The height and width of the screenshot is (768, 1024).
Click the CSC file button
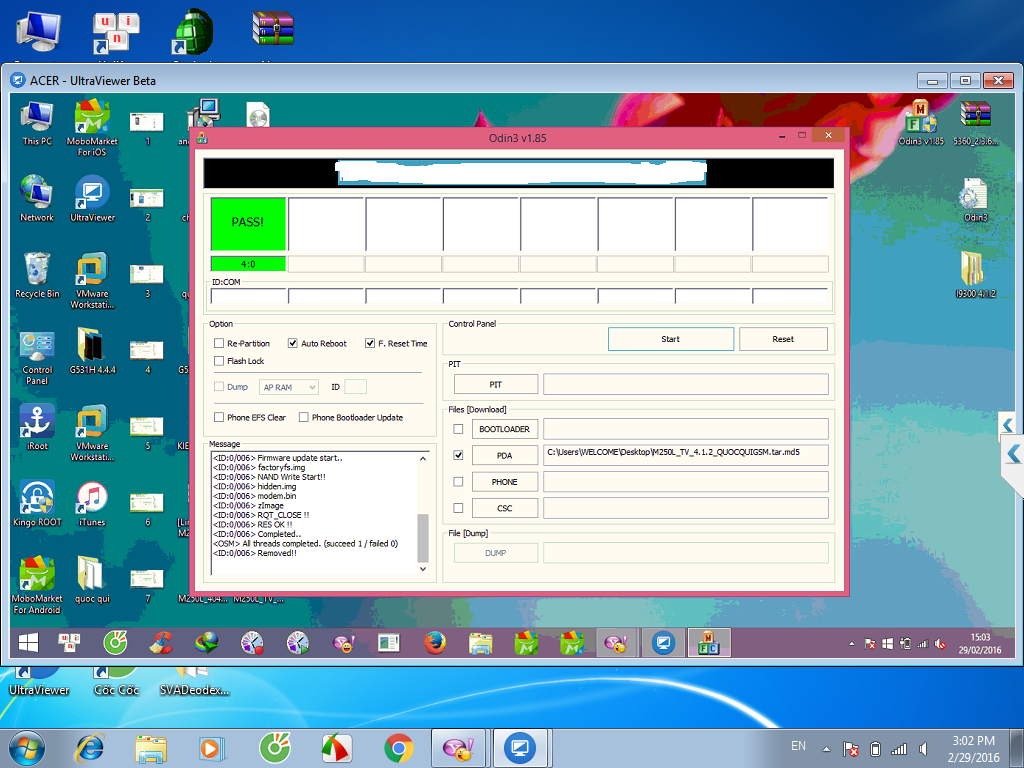click(x=504, y=507)
